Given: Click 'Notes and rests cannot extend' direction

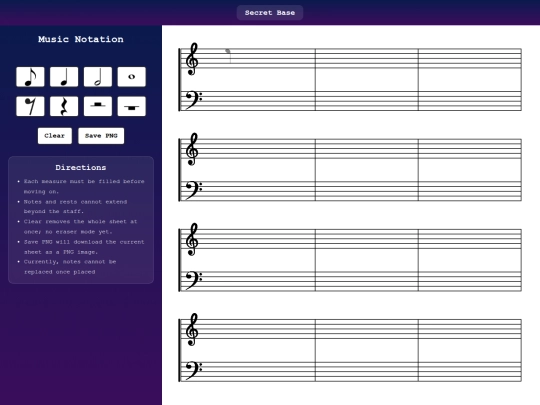Looking at the screenshot, I should click(x=75, y=207).
